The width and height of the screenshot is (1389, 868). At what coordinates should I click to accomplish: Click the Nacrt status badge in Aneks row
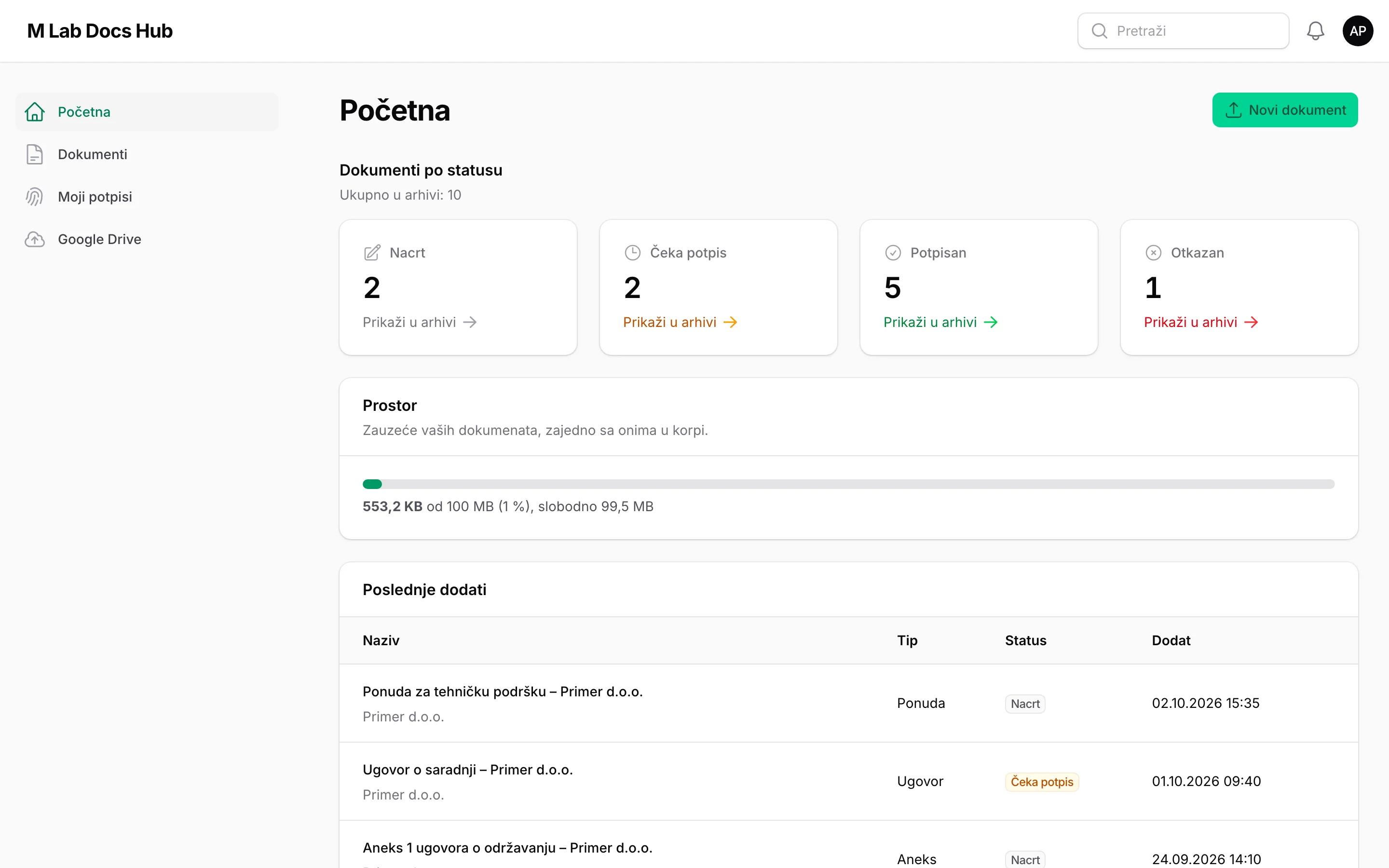point(1025,859)
